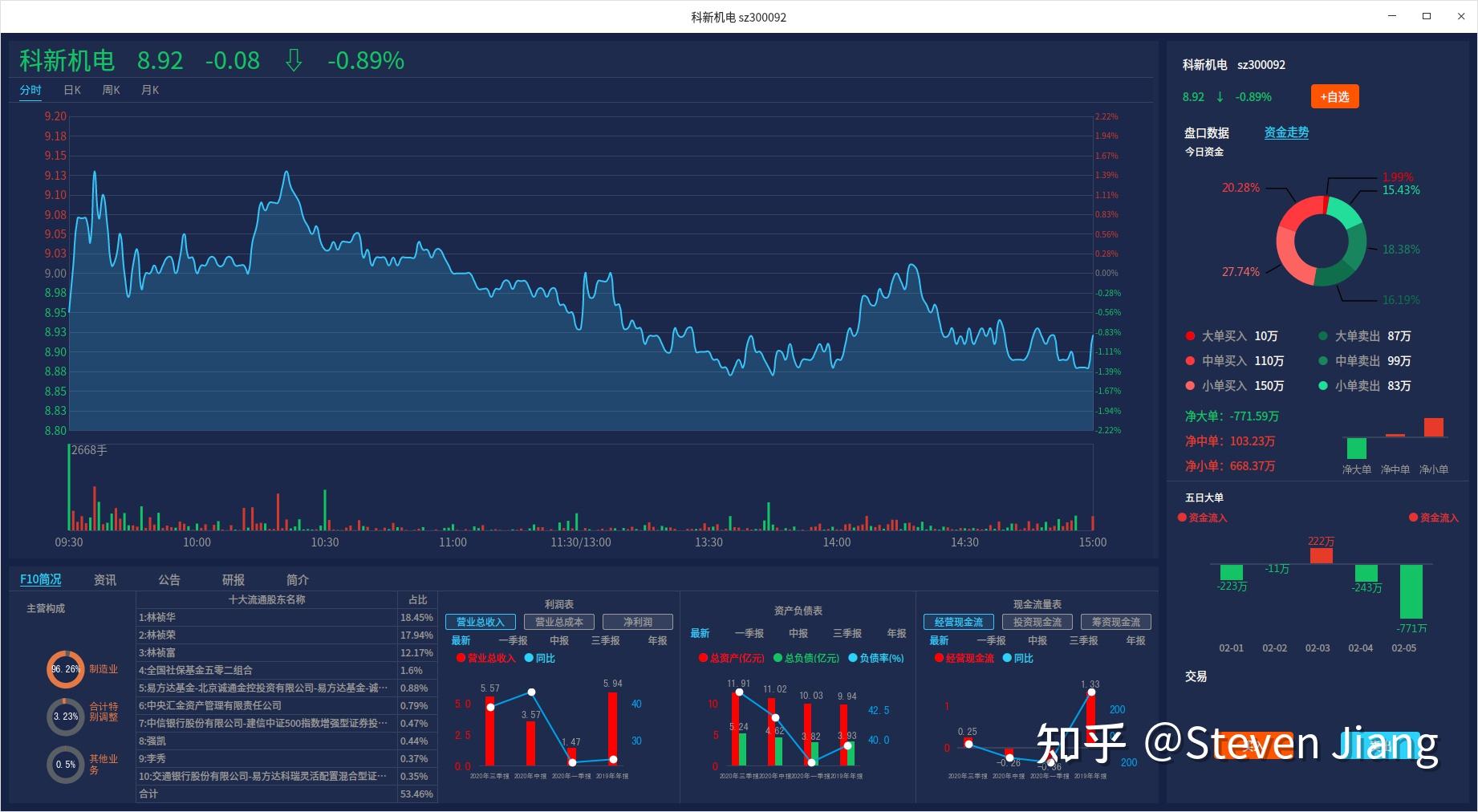
Task: Click the 净大单 green bar
Action: click(x=1356, y=448)
